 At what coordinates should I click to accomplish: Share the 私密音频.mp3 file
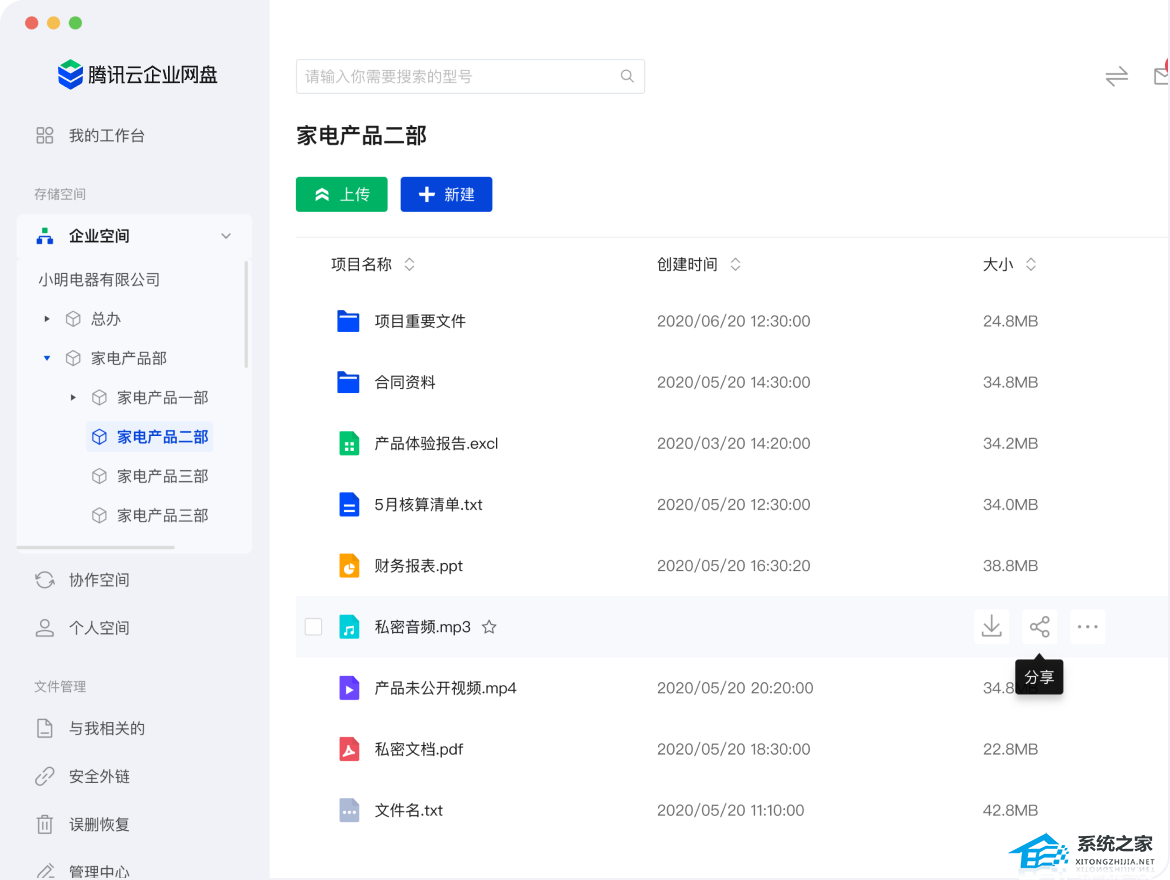pos(1039,626)
